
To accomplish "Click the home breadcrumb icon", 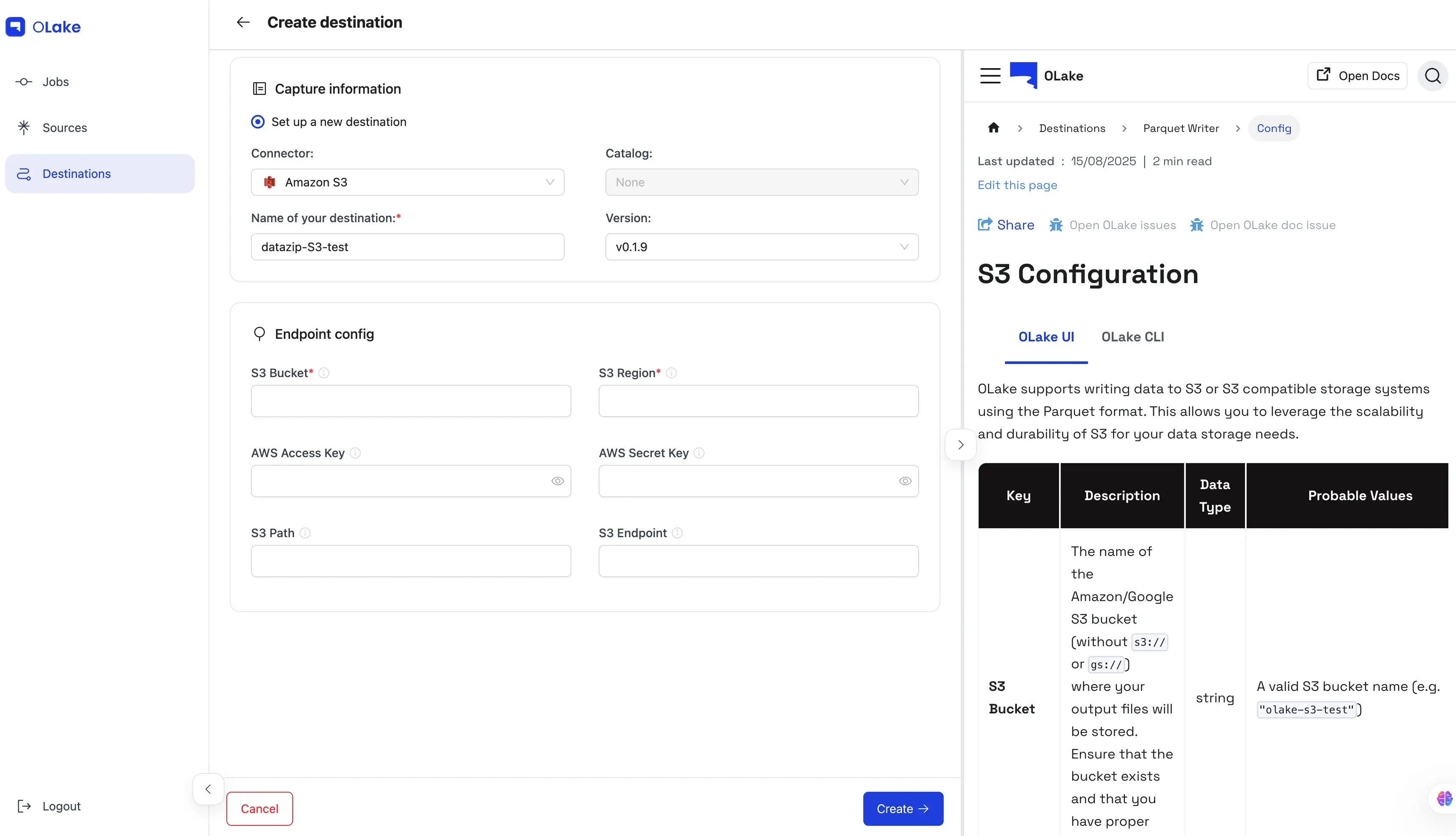I will (994, 128).
